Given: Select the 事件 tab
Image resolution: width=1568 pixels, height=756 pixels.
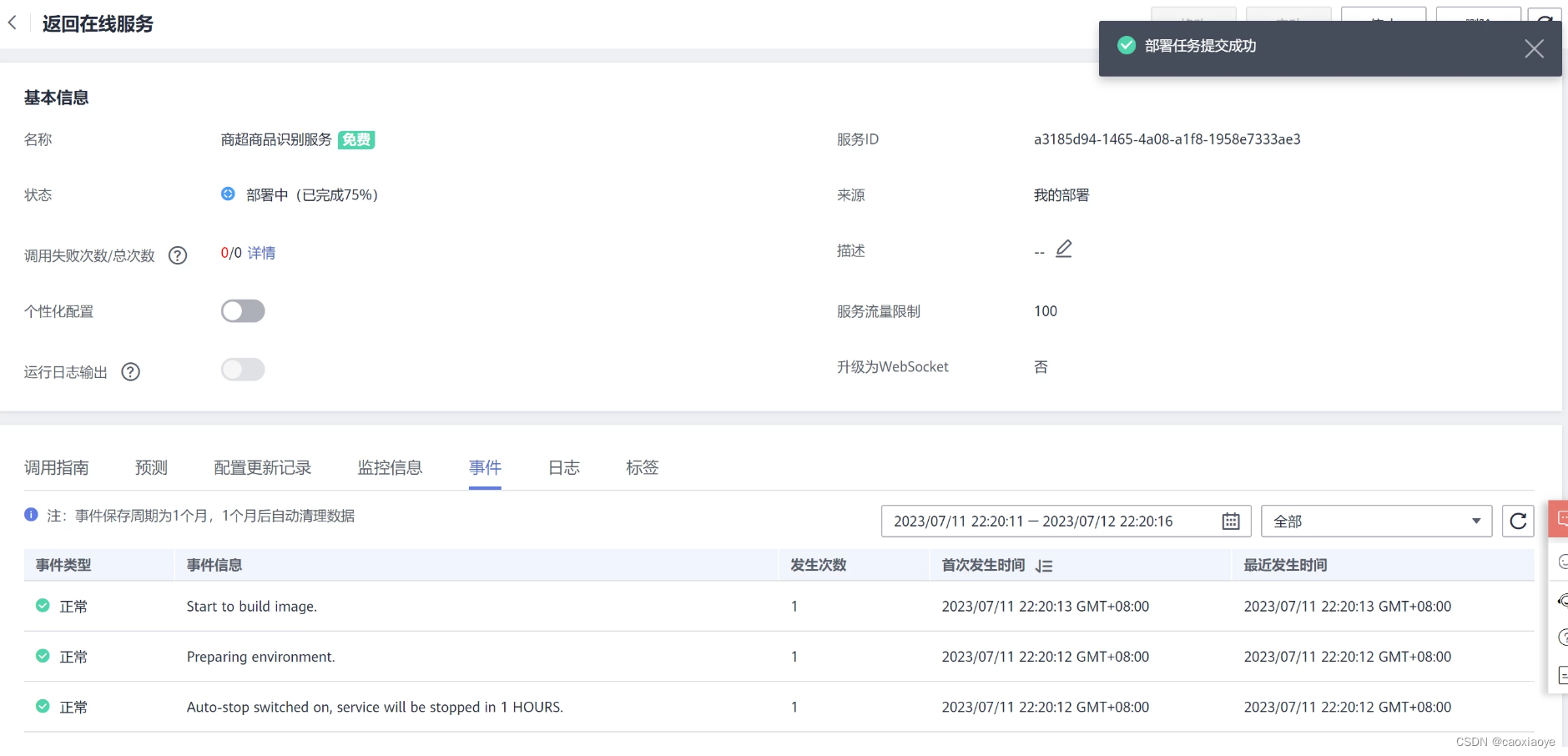Looking at the screenshot, I should [x=485, y=467].
